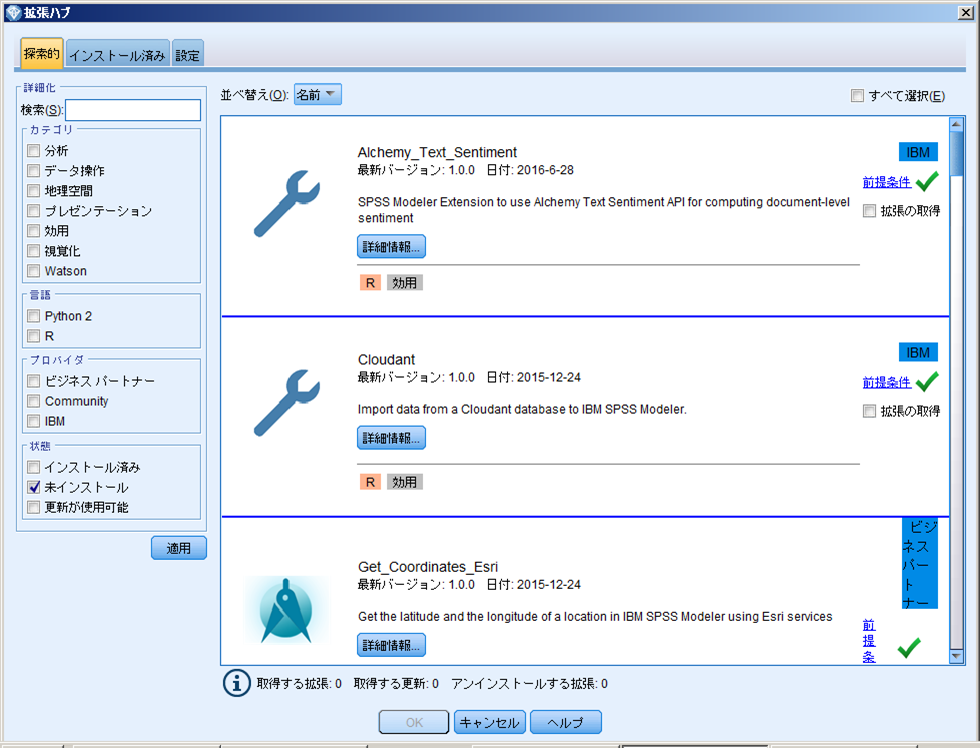The image size is (980, 748).
Task: Enable the R language filter checkbox
Action: 34,336
